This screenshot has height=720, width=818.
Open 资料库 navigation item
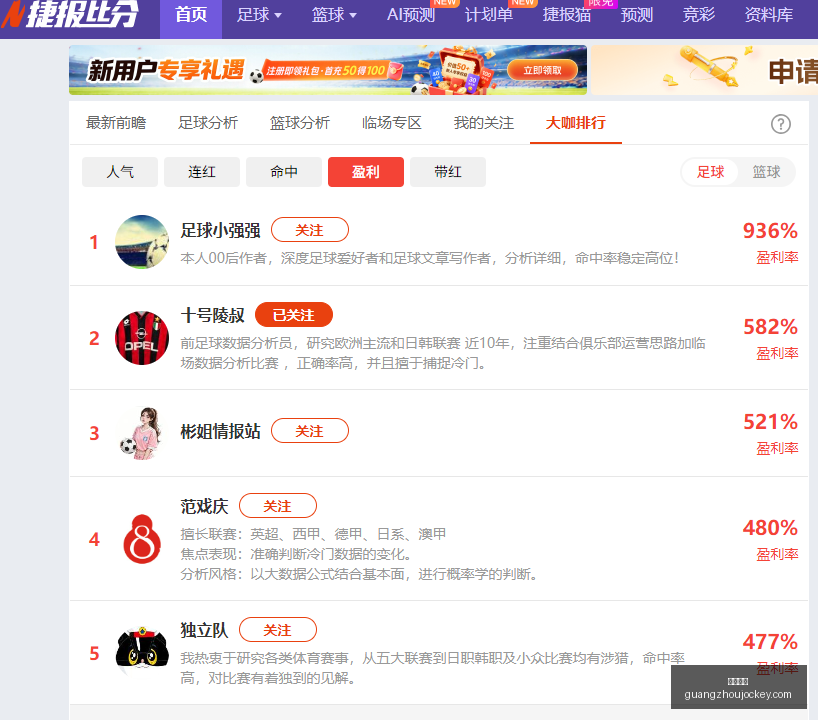pos(768,15)
